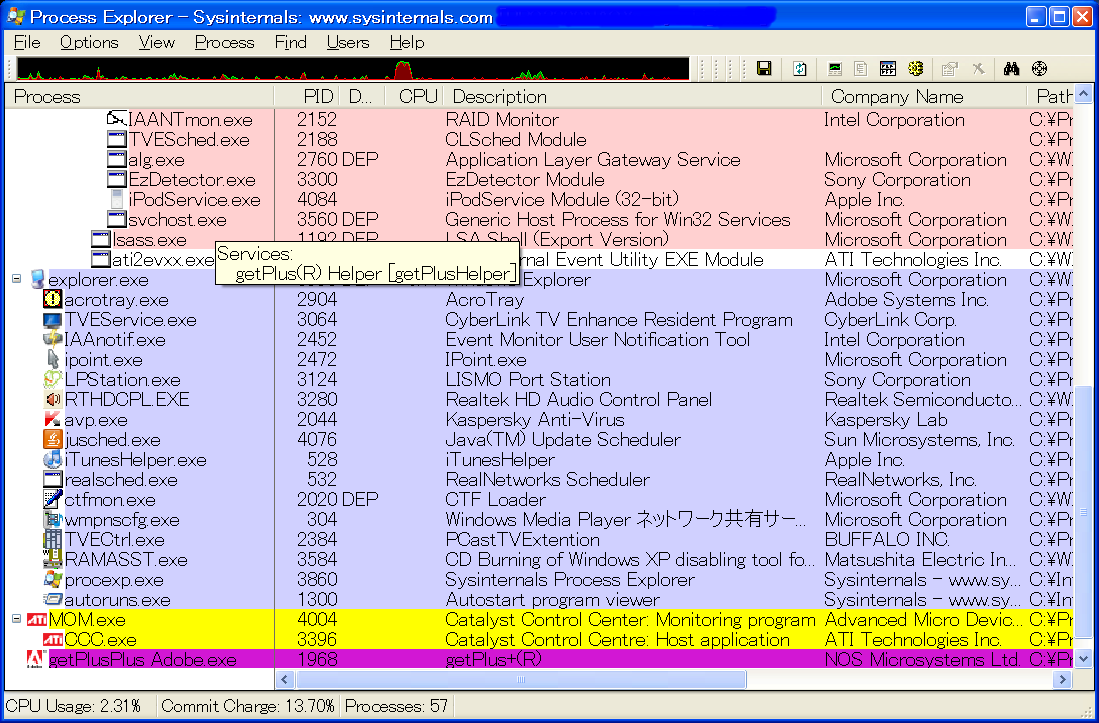
Task: Open the Options menu
Action: coord(89,43)
